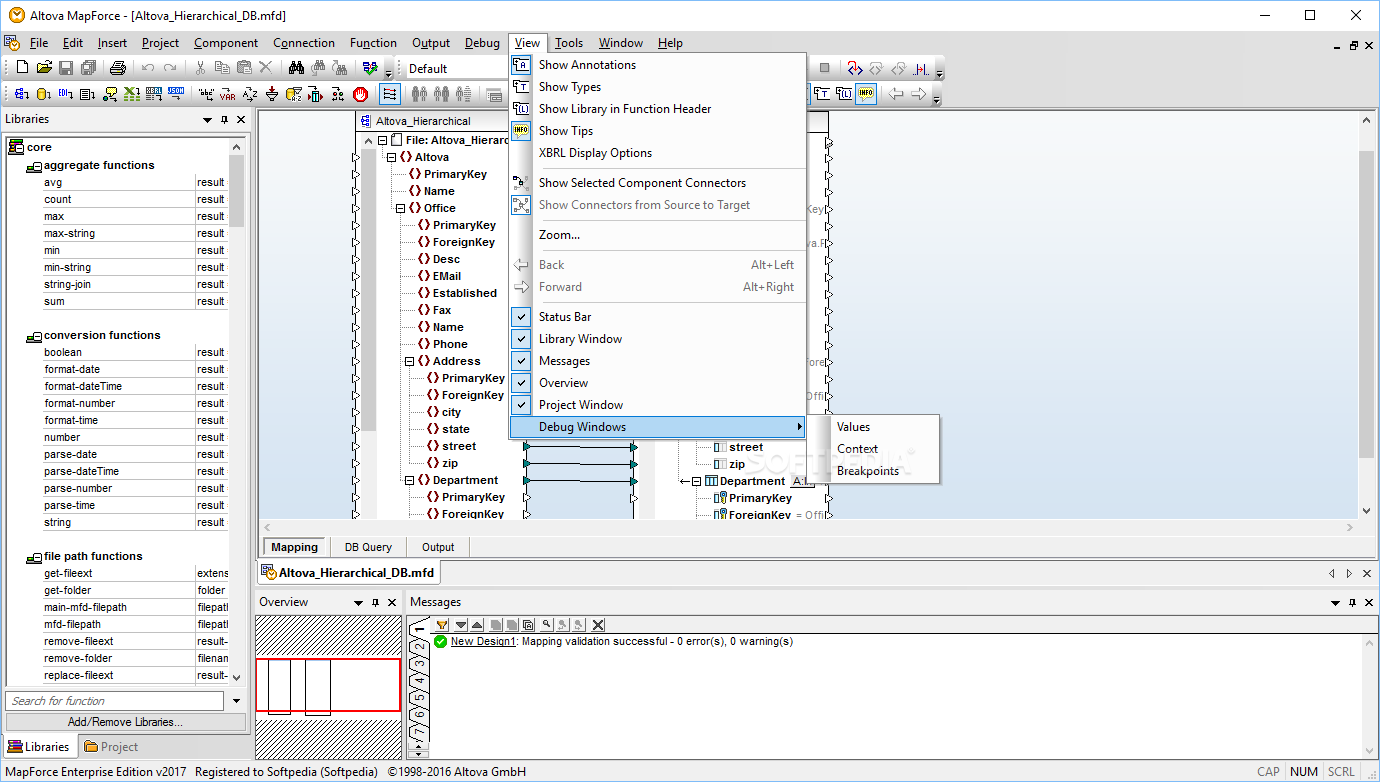The width and height of the screenshot is (1380, 782).
Task: Insert Database component icon
Action: click(43, 94)
